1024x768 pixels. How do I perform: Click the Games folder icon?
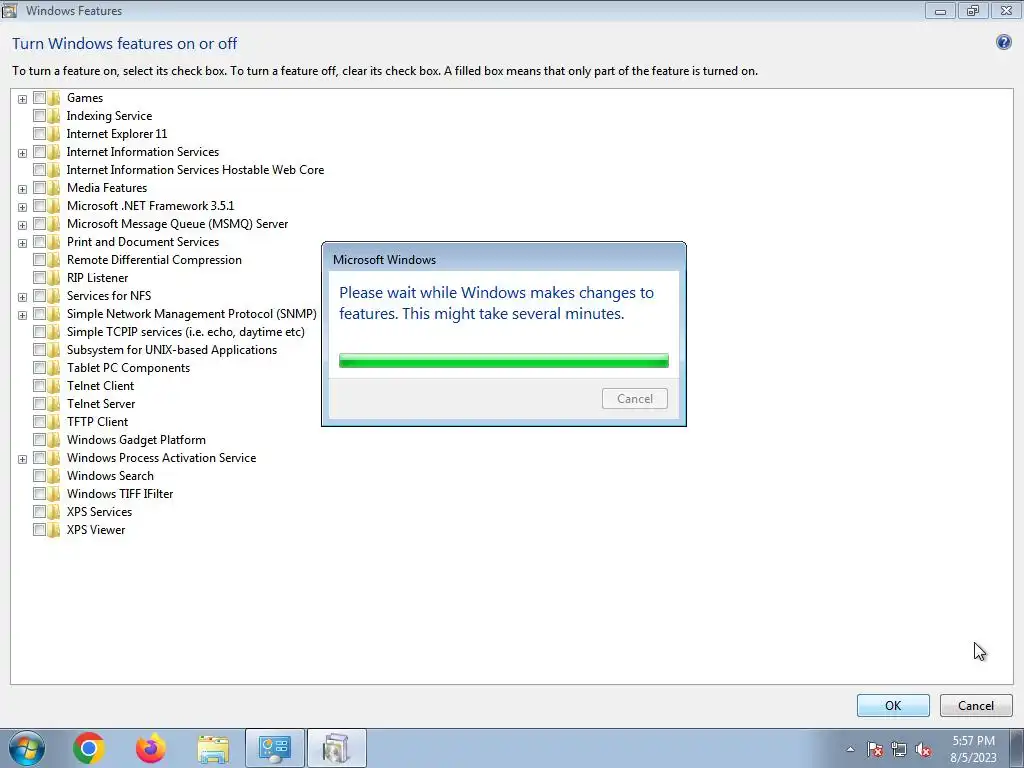pos(54,98)
